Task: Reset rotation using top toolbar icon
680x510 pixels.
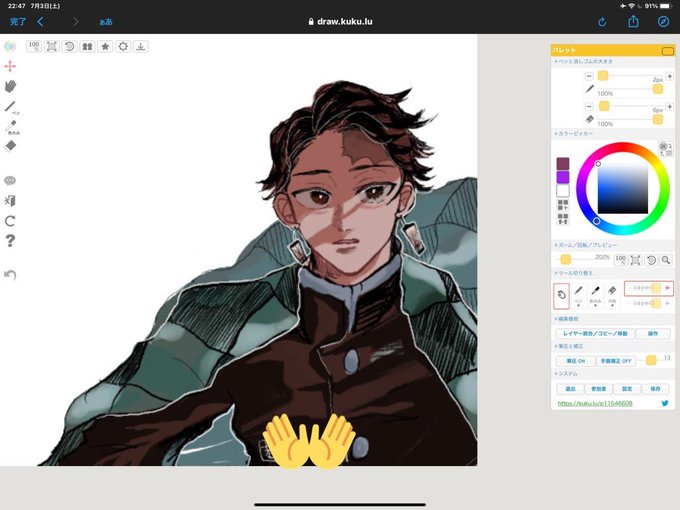Action: point(69,46)
